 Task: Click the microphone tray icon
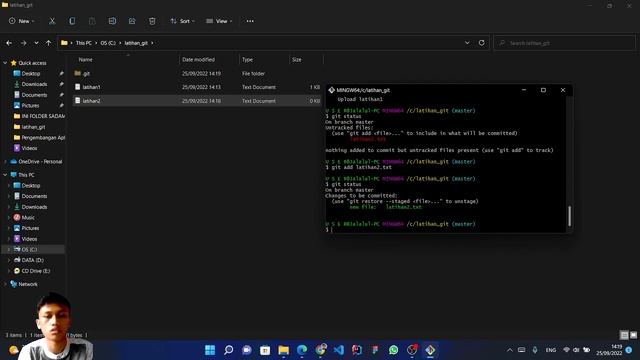(x=535, y=350)
